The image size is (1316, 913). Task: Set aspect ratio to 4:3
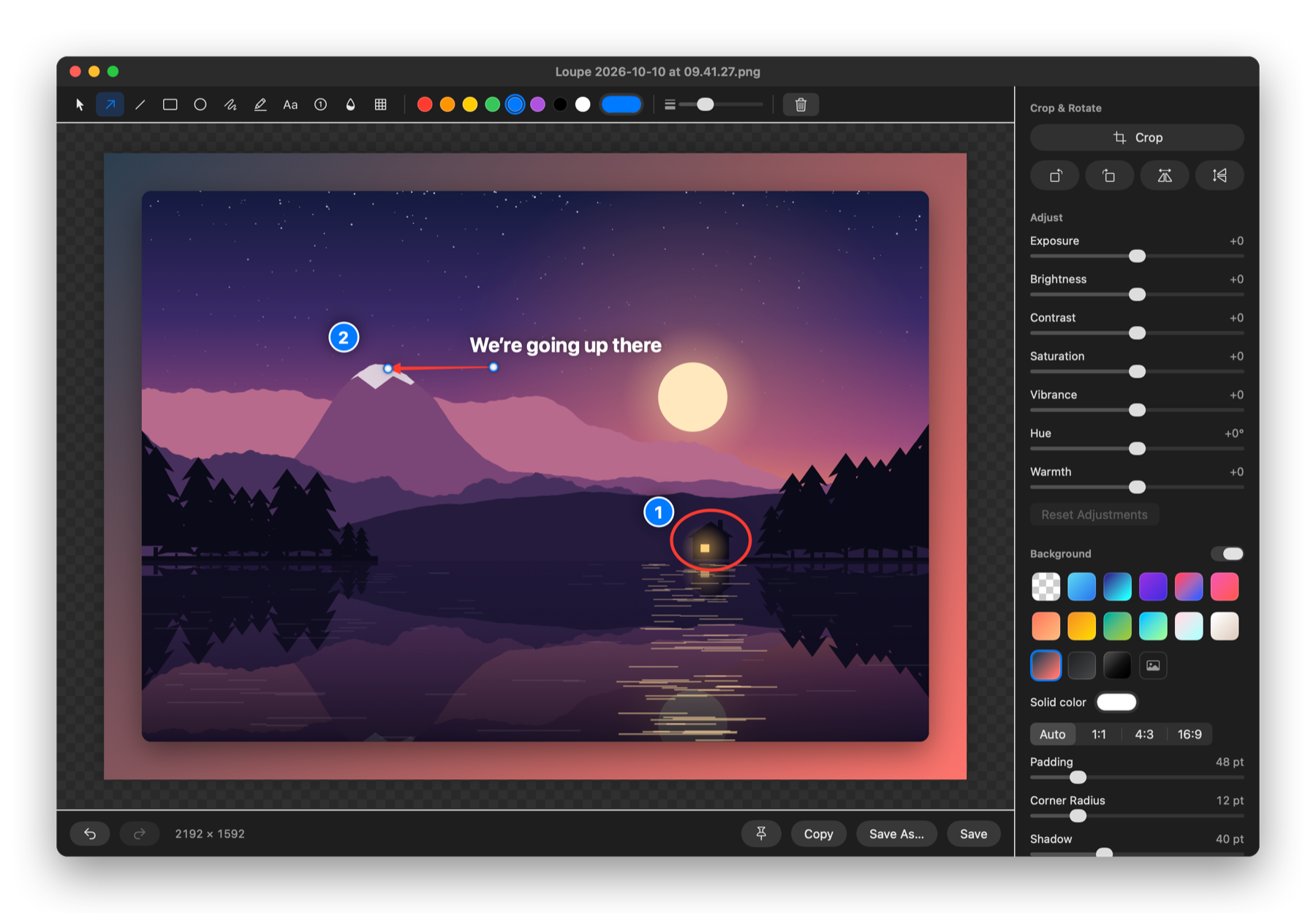tap(1143, 734)
